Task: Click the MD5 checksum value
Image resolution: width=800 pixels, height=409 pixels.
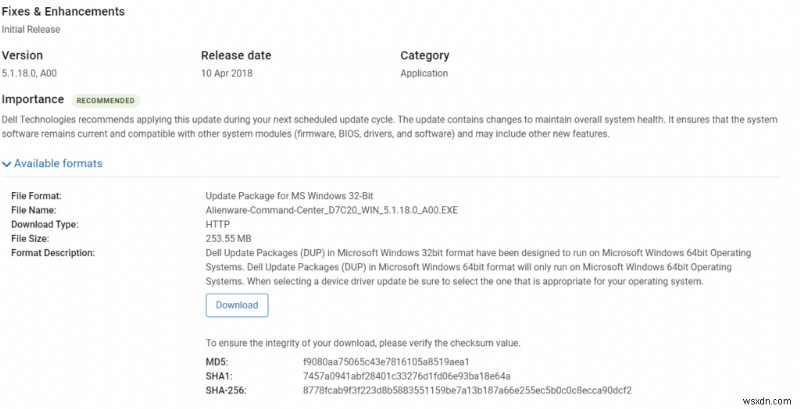Action: pyautogui.click(x=386, y=361)
